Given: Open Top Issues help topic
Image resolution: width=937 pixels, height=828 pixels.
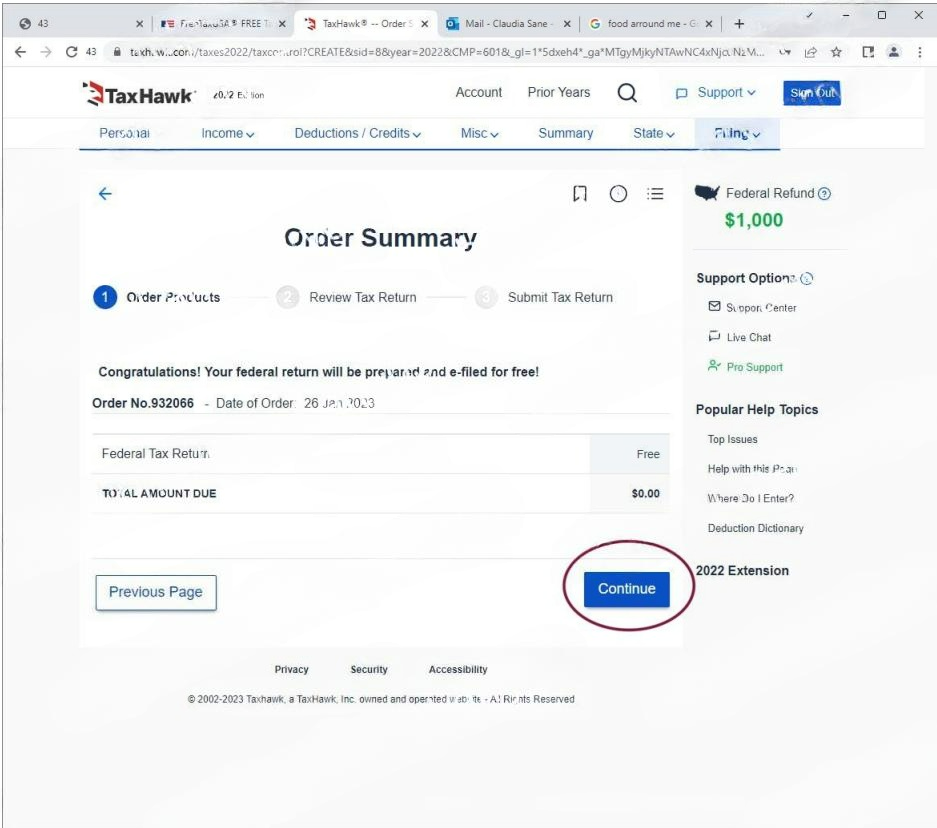Looking at the screenshot, I should pos(732,439).
